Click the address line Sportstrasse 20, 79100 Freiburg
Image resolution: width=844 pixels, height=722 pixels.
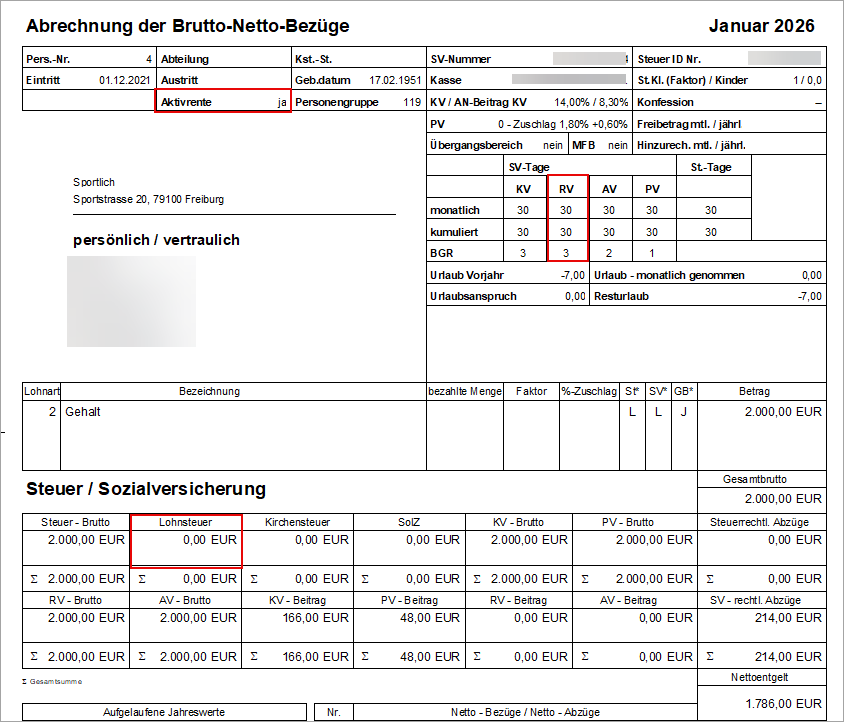point(148,199)
